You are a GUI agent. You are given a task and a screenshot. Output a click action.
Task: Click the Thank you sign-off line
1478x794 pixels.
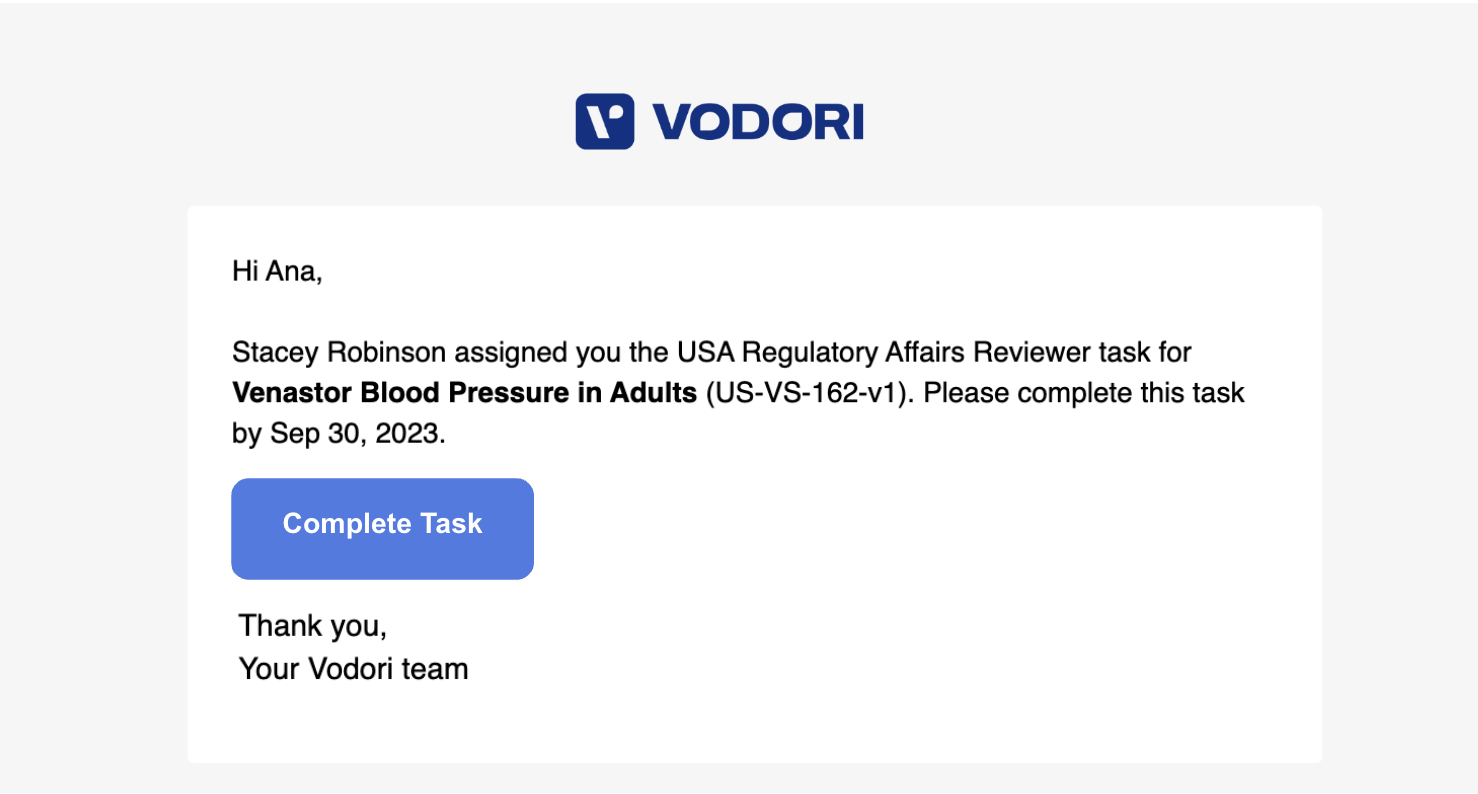point(312,626)
